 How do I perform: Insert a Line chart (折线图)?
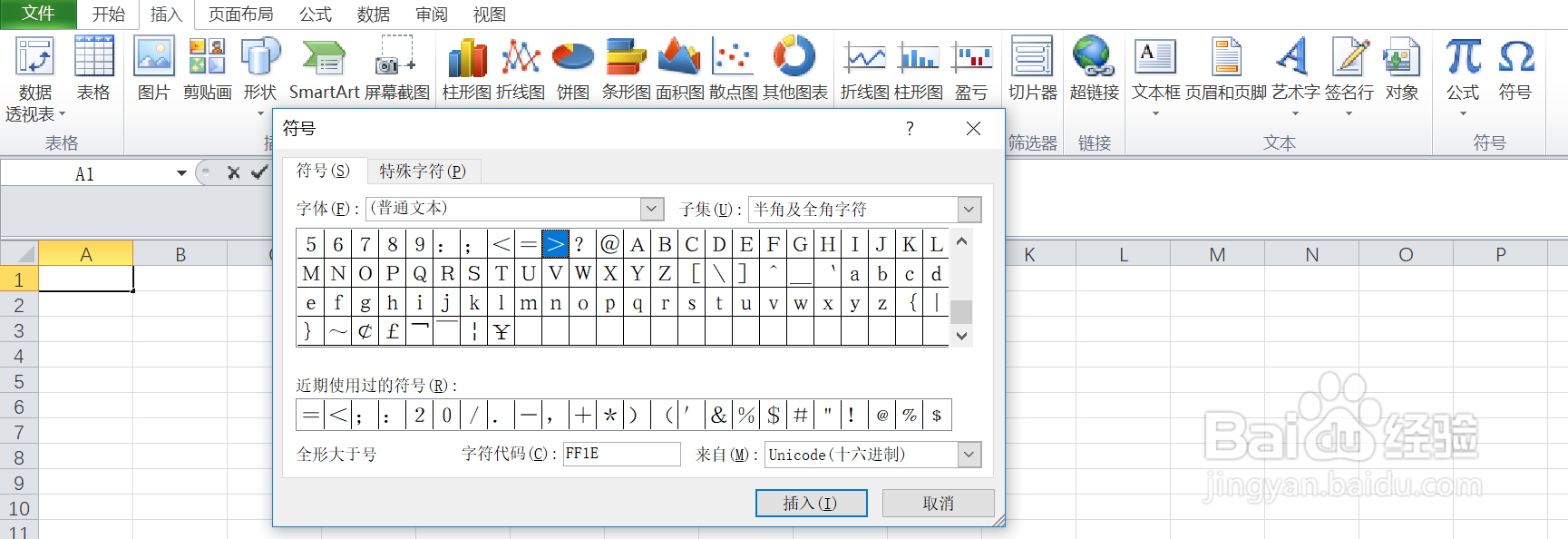tap(521, 68)
